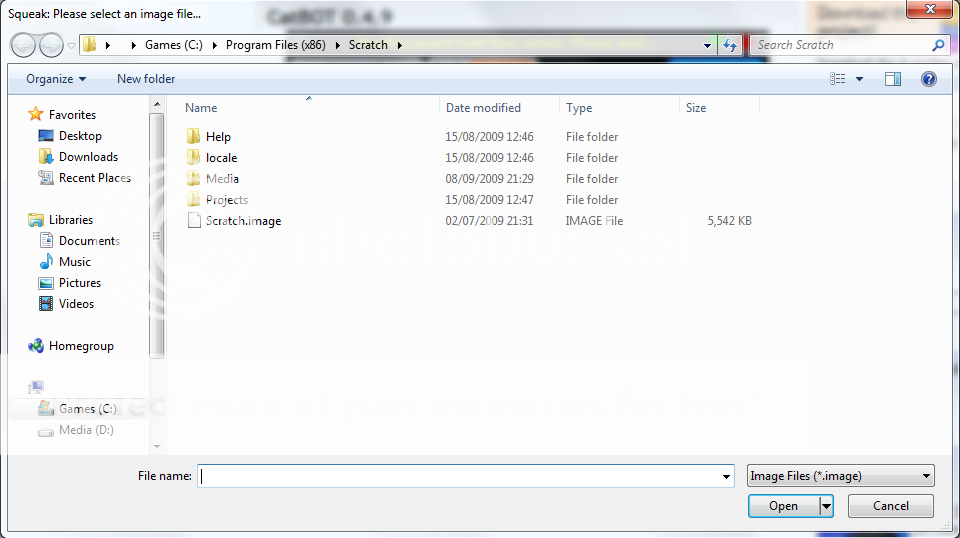Click the blue help question-mark icon
Image resolution: width=960 pixels, height=538 pixels.
pyautogui.click(x=929, y=79)
